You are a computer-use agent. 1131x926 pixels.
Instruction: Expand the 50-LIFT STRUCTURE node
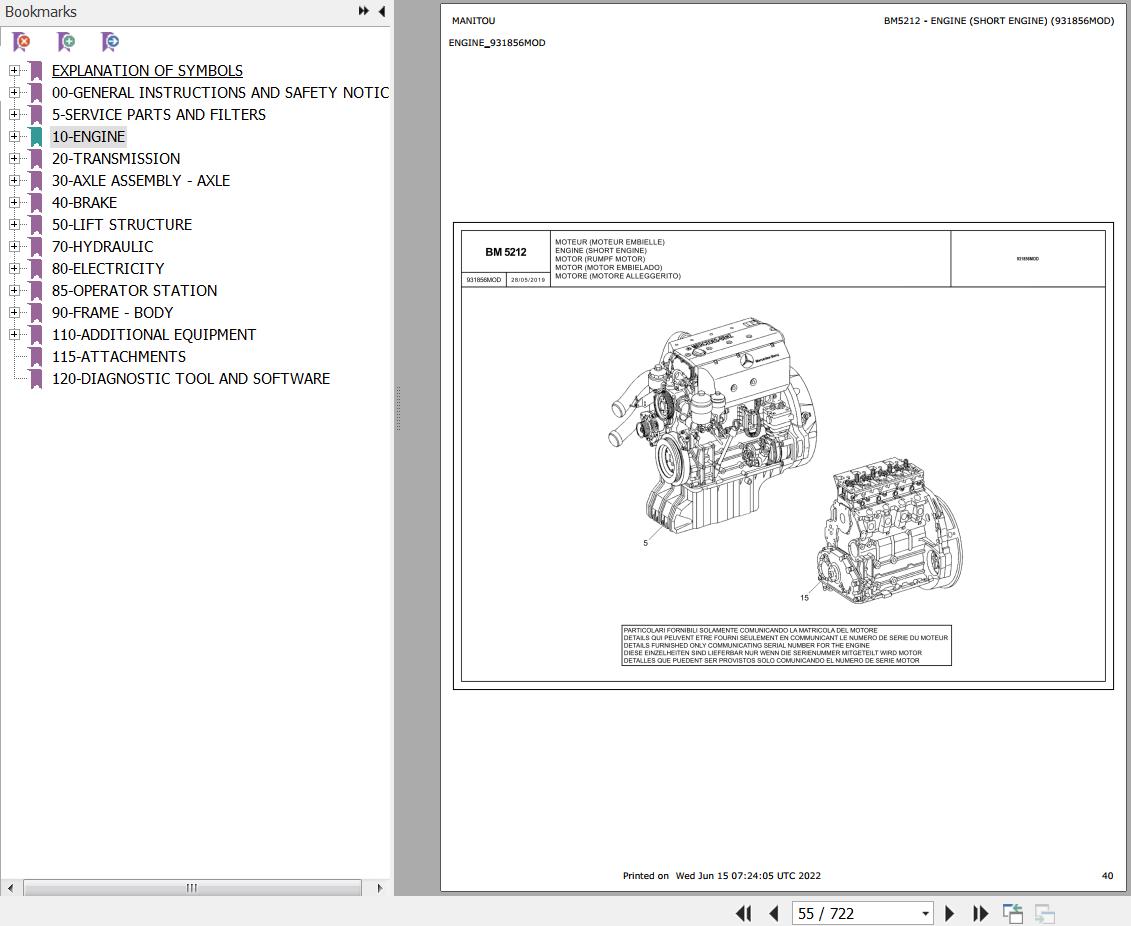tap(14, 224)
